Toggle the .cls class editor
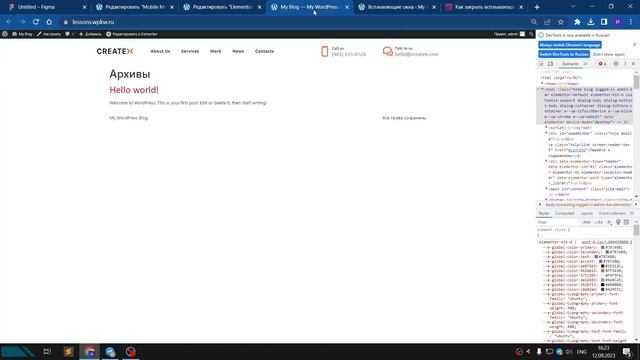The height and width of the screenshot is (360, 640). tap(598, 222)
